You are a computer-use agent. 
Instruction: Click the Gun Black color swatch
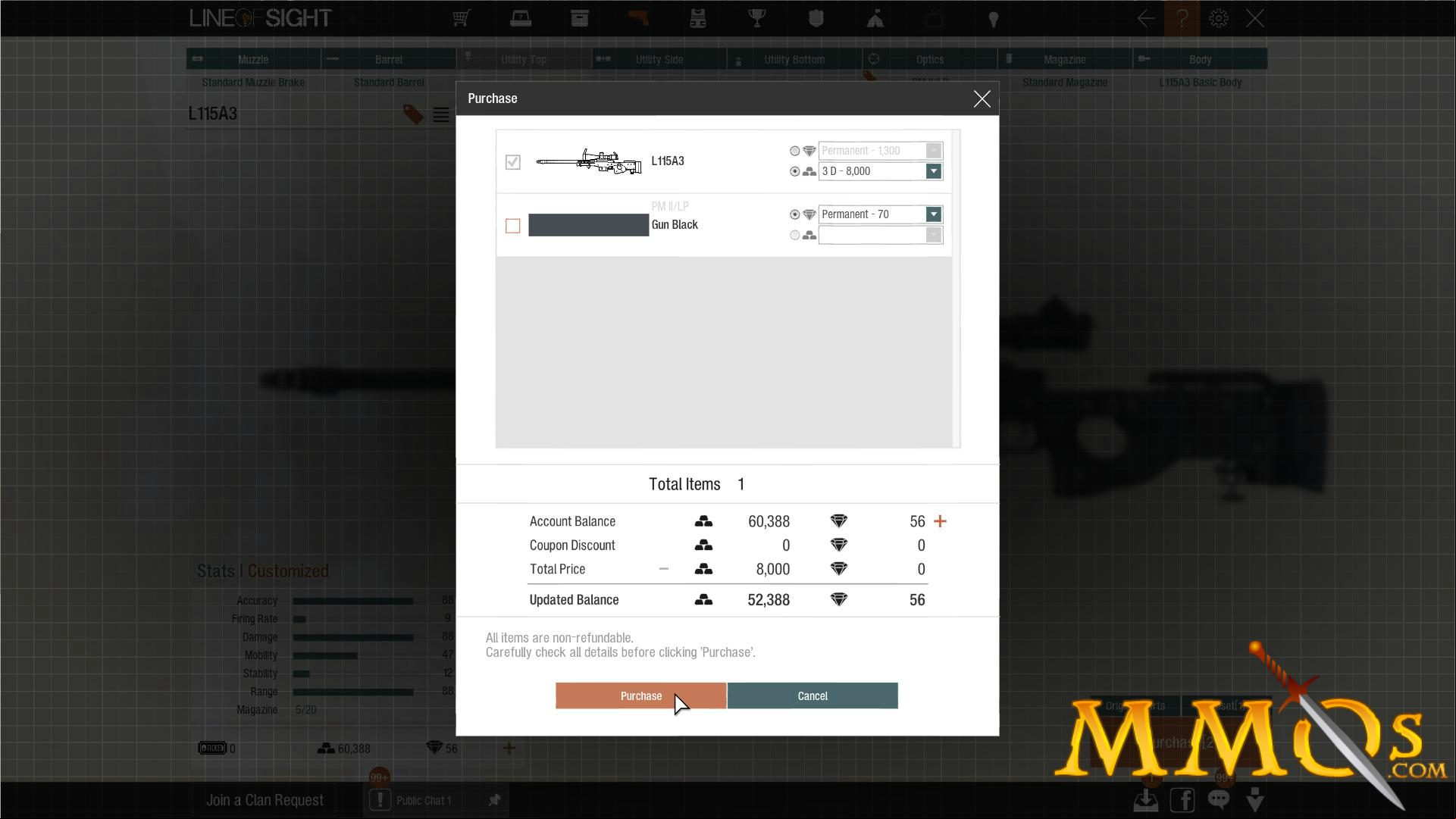pos(588,225)
